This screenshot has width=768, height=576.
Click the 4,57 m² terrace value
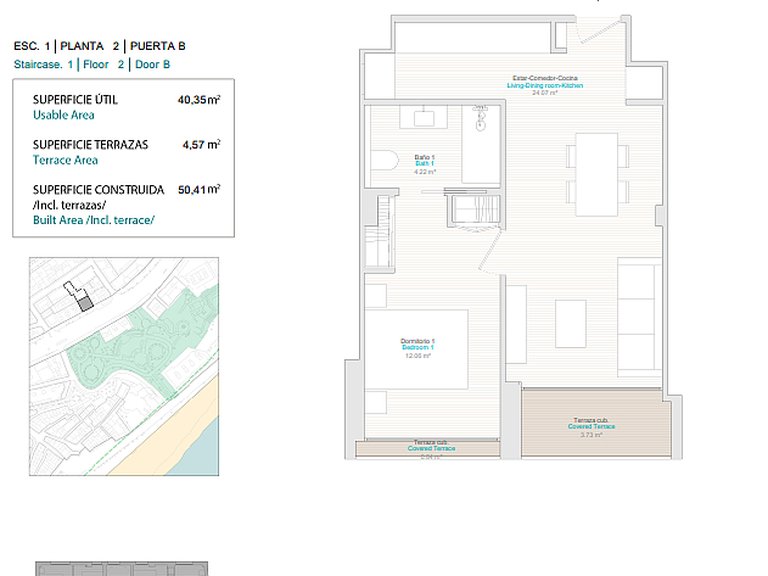coord(201,144)
